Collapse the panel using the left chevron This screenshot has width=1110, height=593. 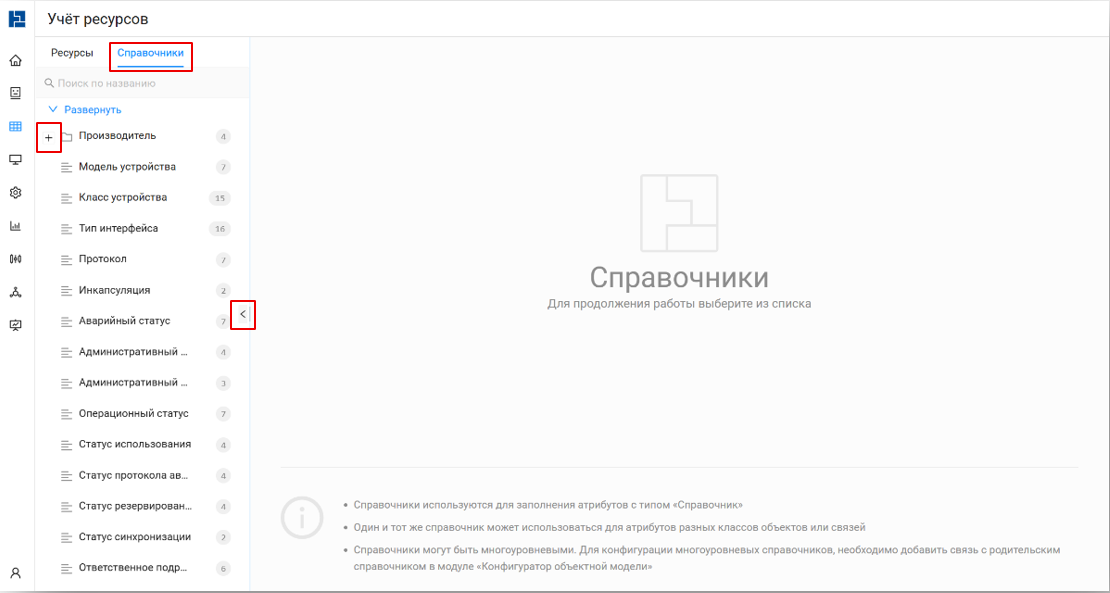click(x=242, y=314)
